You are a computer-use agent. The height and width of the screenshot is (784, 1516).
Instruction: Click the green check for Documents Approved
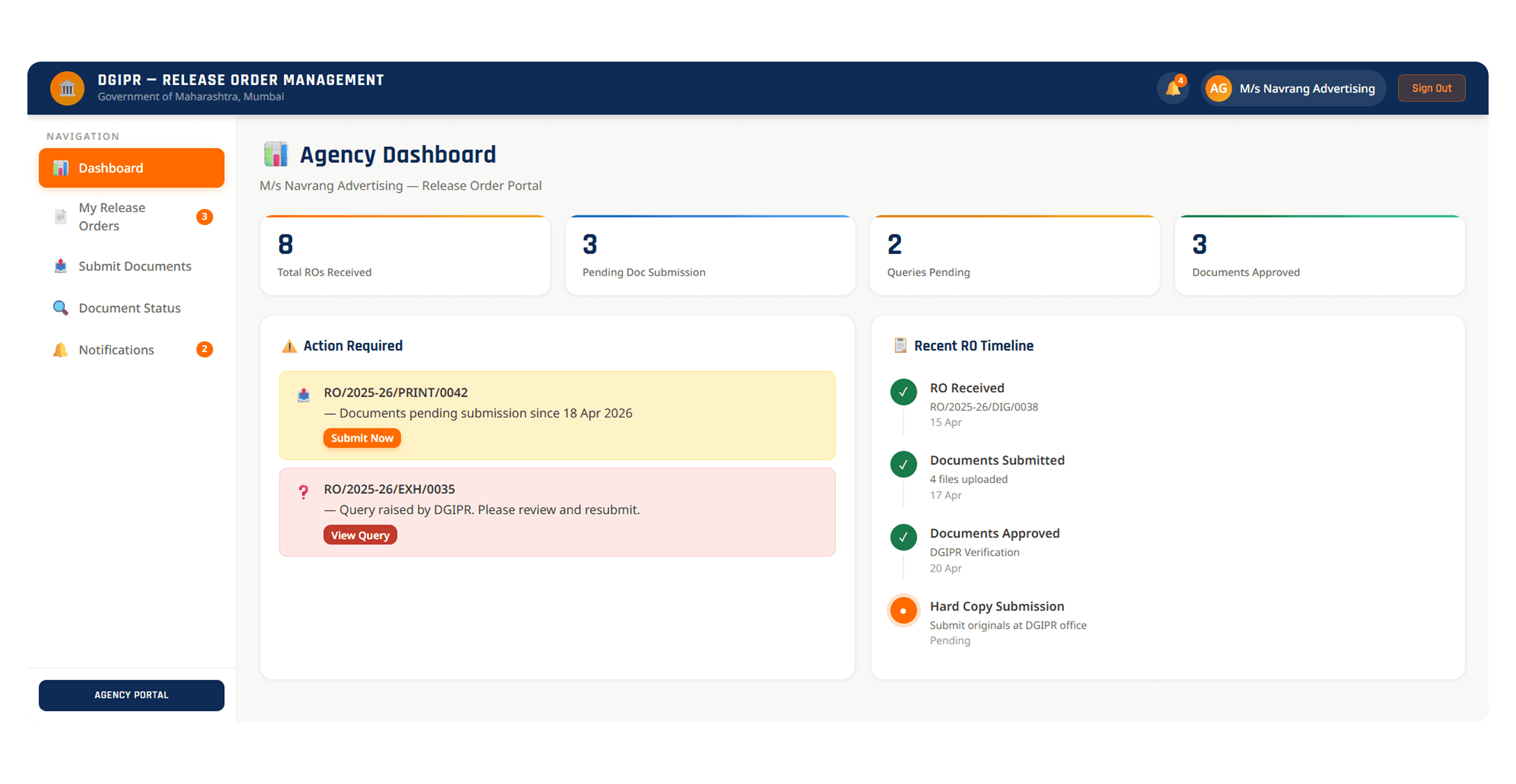coord(904,537)
